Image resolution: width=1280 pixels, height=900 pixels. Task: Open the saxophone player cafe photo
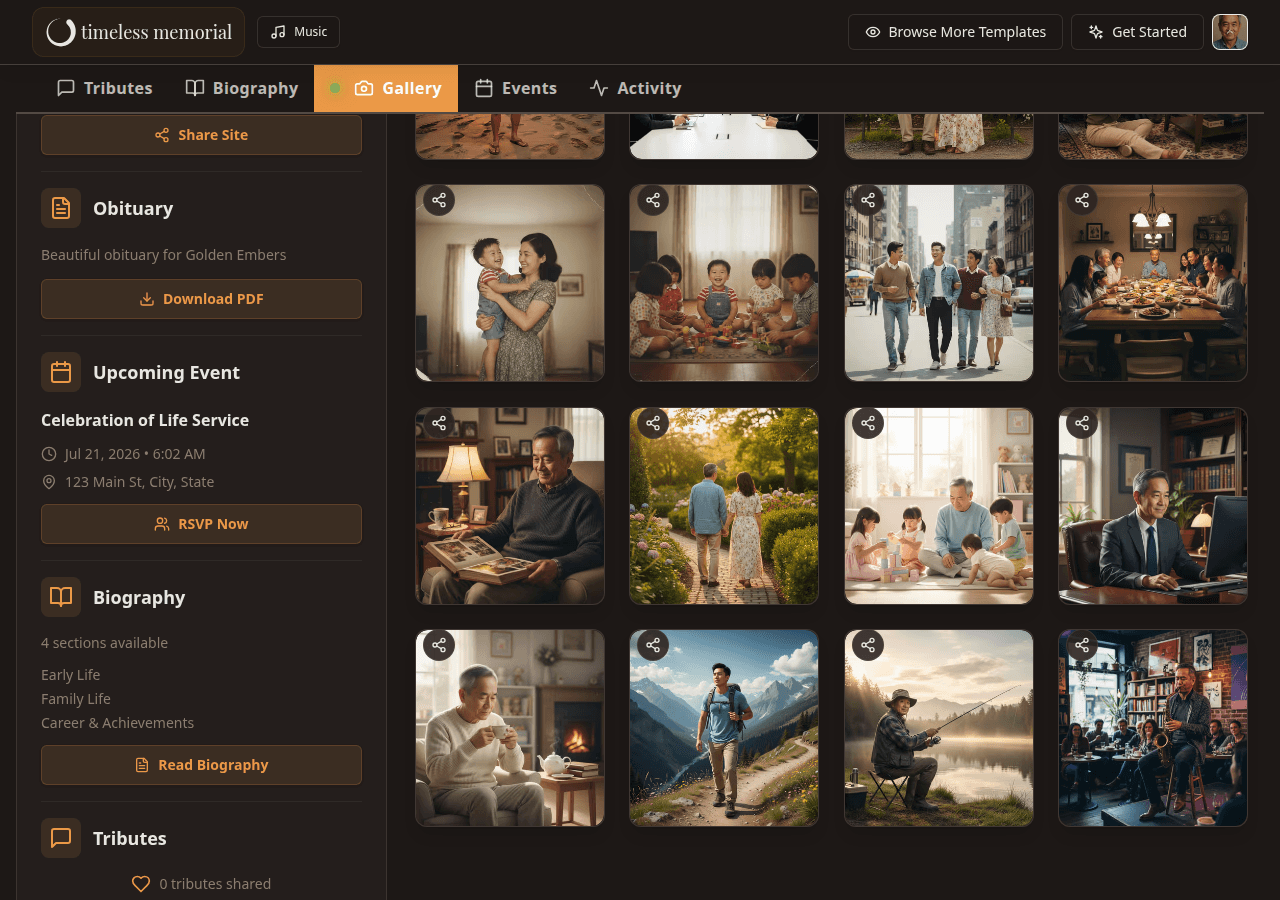click(1153, 728)
